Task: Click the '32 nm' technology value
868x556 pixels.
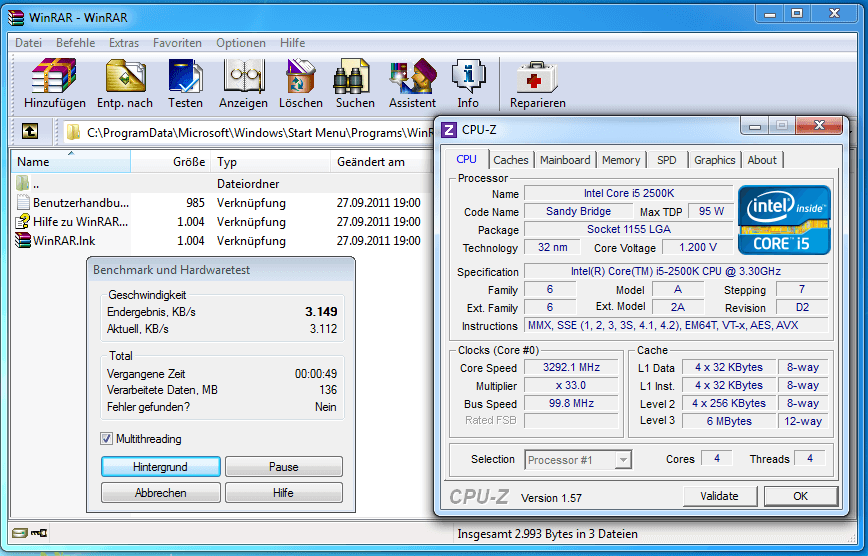Action: point(552,247)
